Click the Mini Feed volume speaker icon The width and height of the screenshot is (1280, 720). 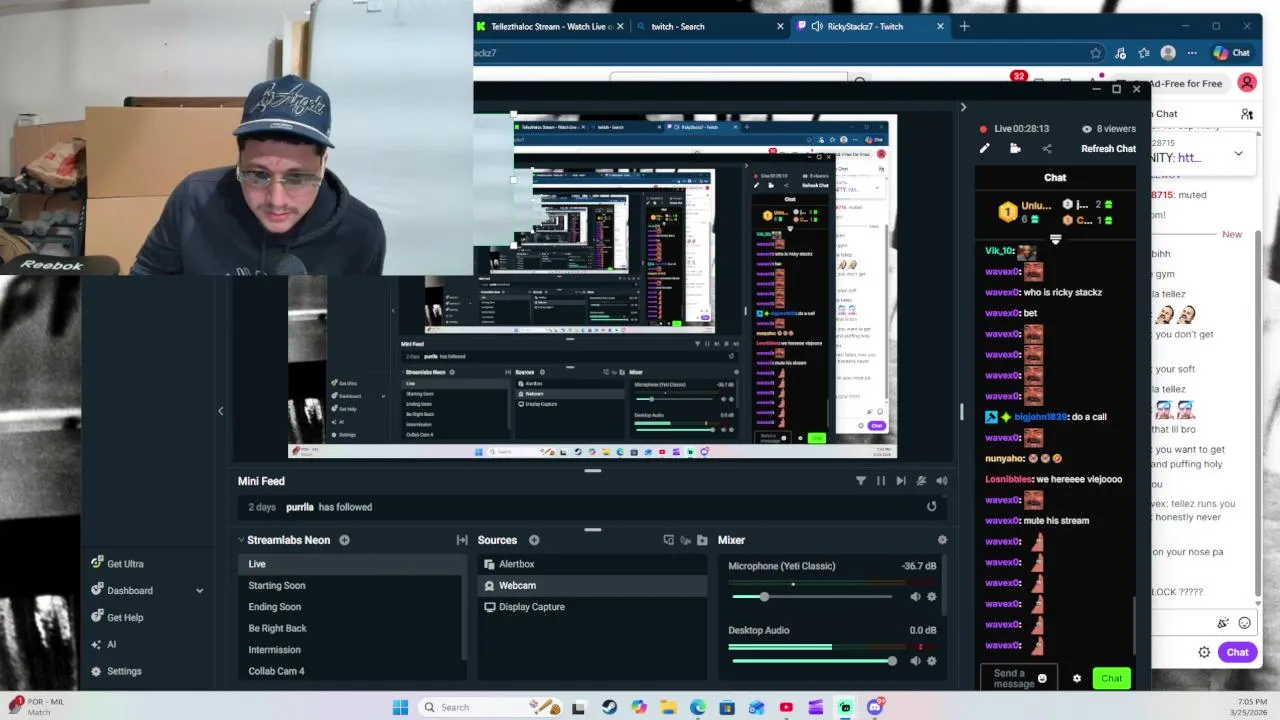(941, 481)
